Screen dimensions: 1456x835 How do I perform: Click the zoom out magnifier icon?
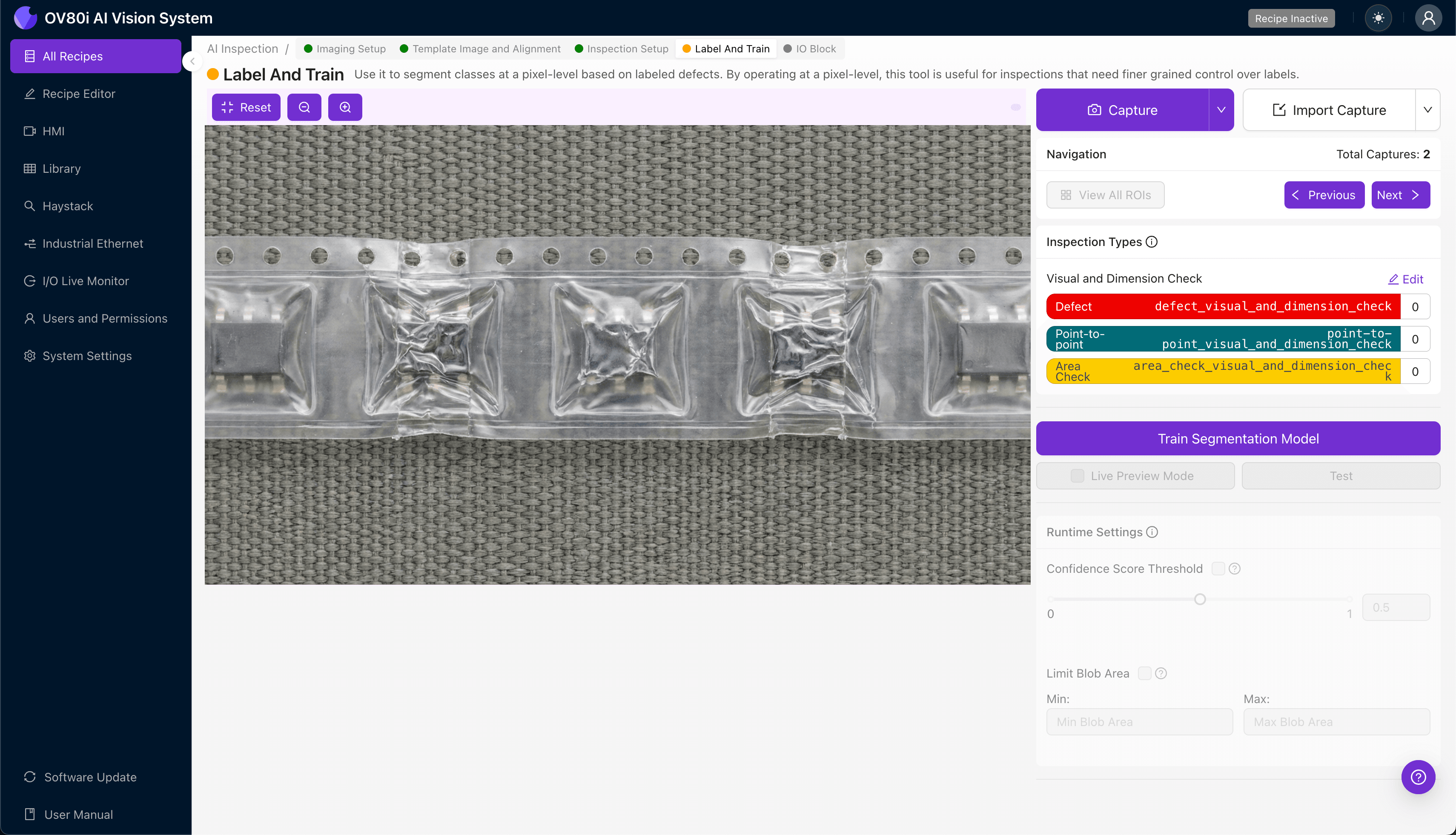coord(304,107)
